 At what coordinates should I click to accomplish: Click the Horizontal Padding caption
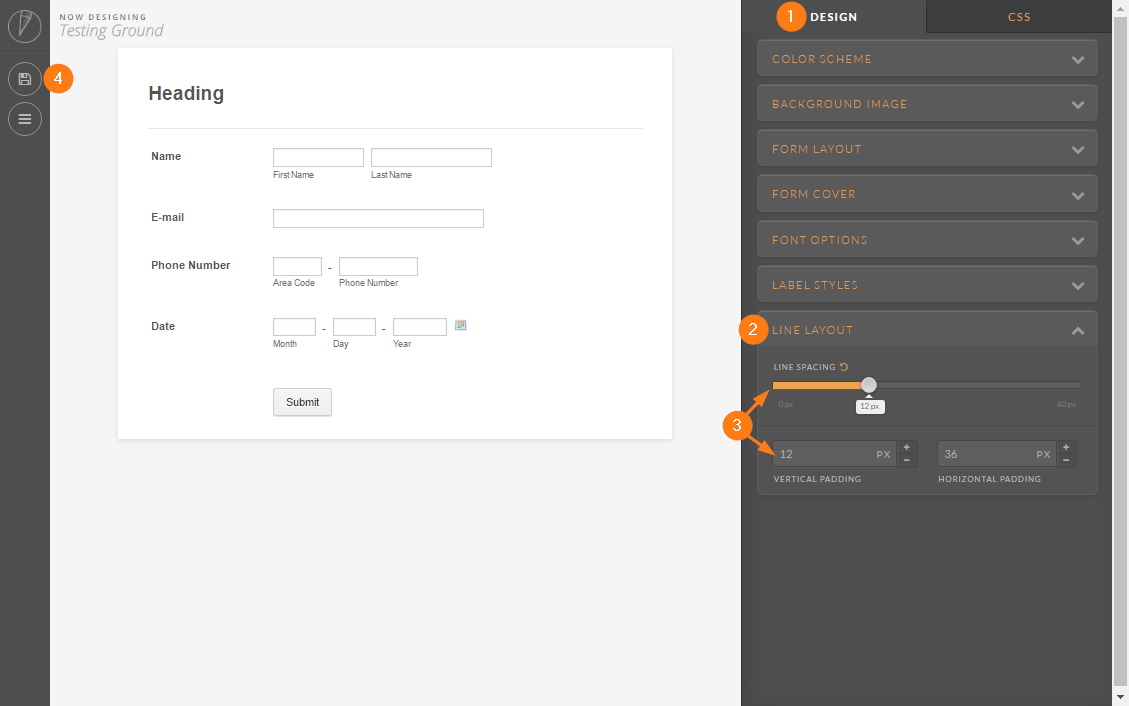989,479
